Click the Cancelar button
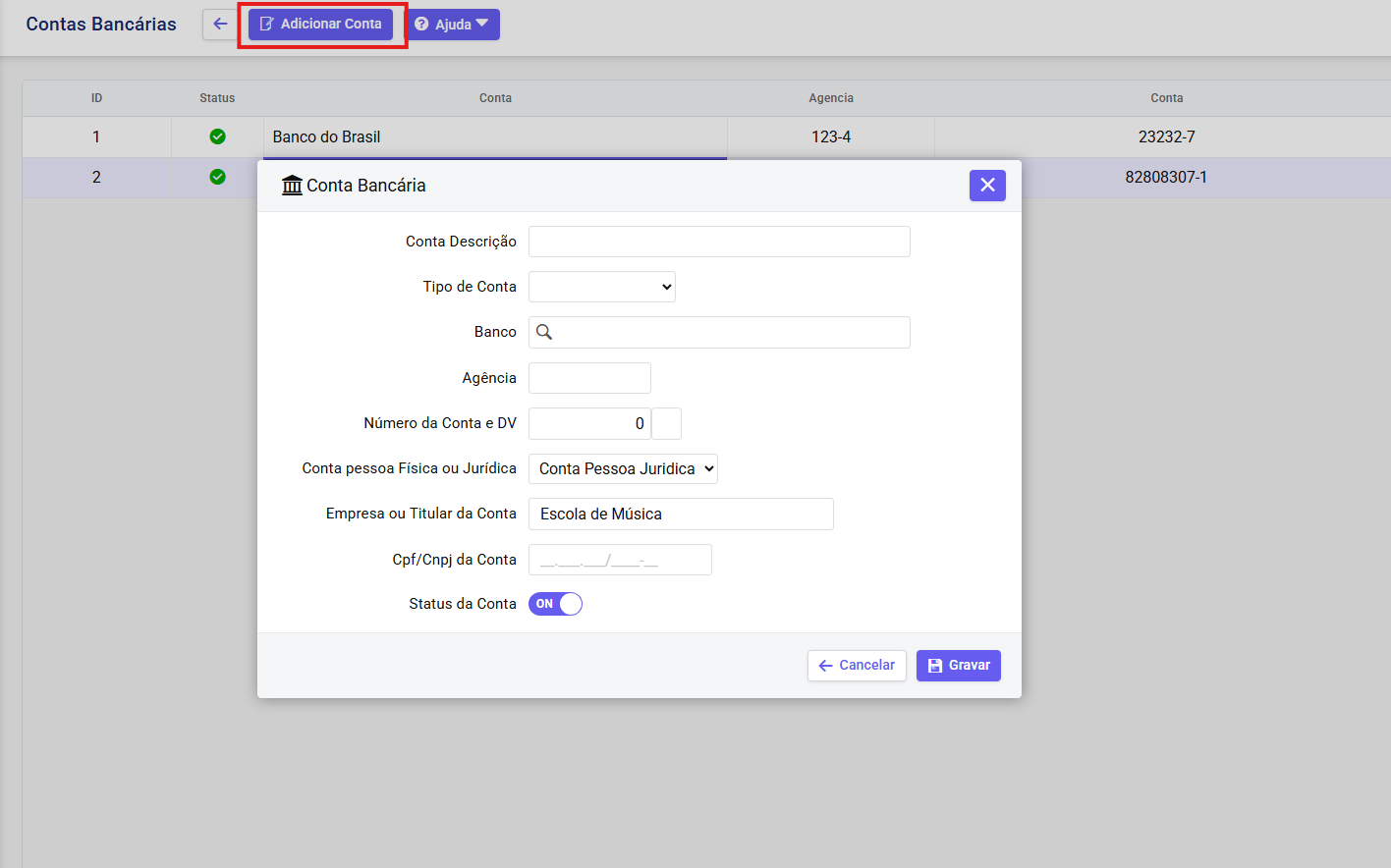1391x868 pixels. (857, 665)
